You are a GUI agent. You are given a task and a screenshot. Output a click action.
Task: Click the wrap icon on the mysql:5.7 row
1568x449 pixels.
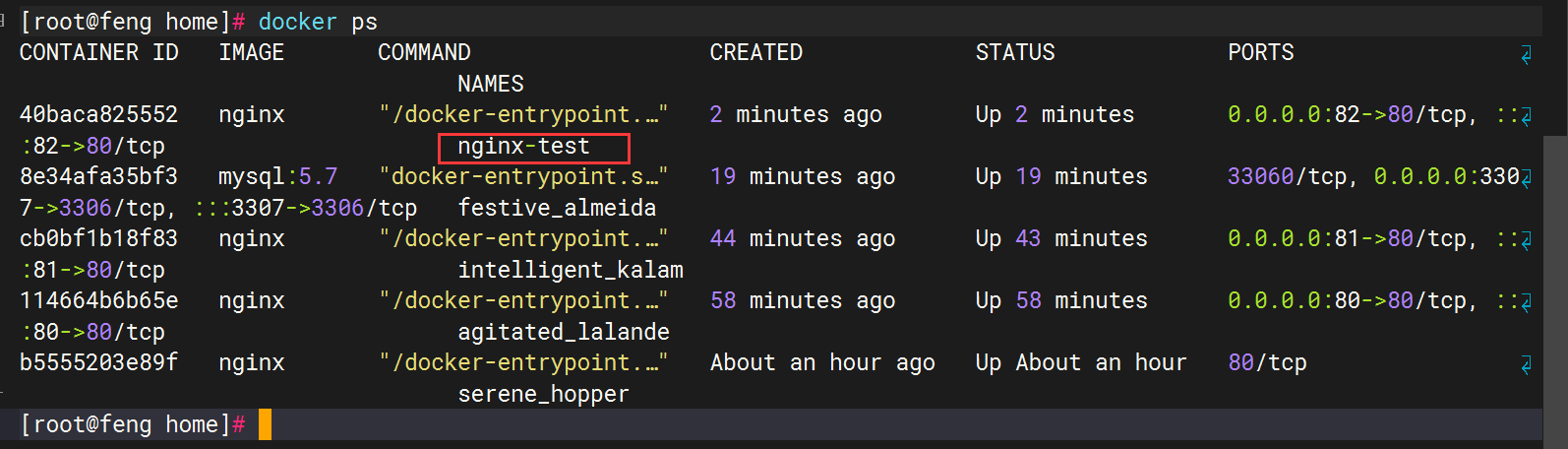(1526, 179)
